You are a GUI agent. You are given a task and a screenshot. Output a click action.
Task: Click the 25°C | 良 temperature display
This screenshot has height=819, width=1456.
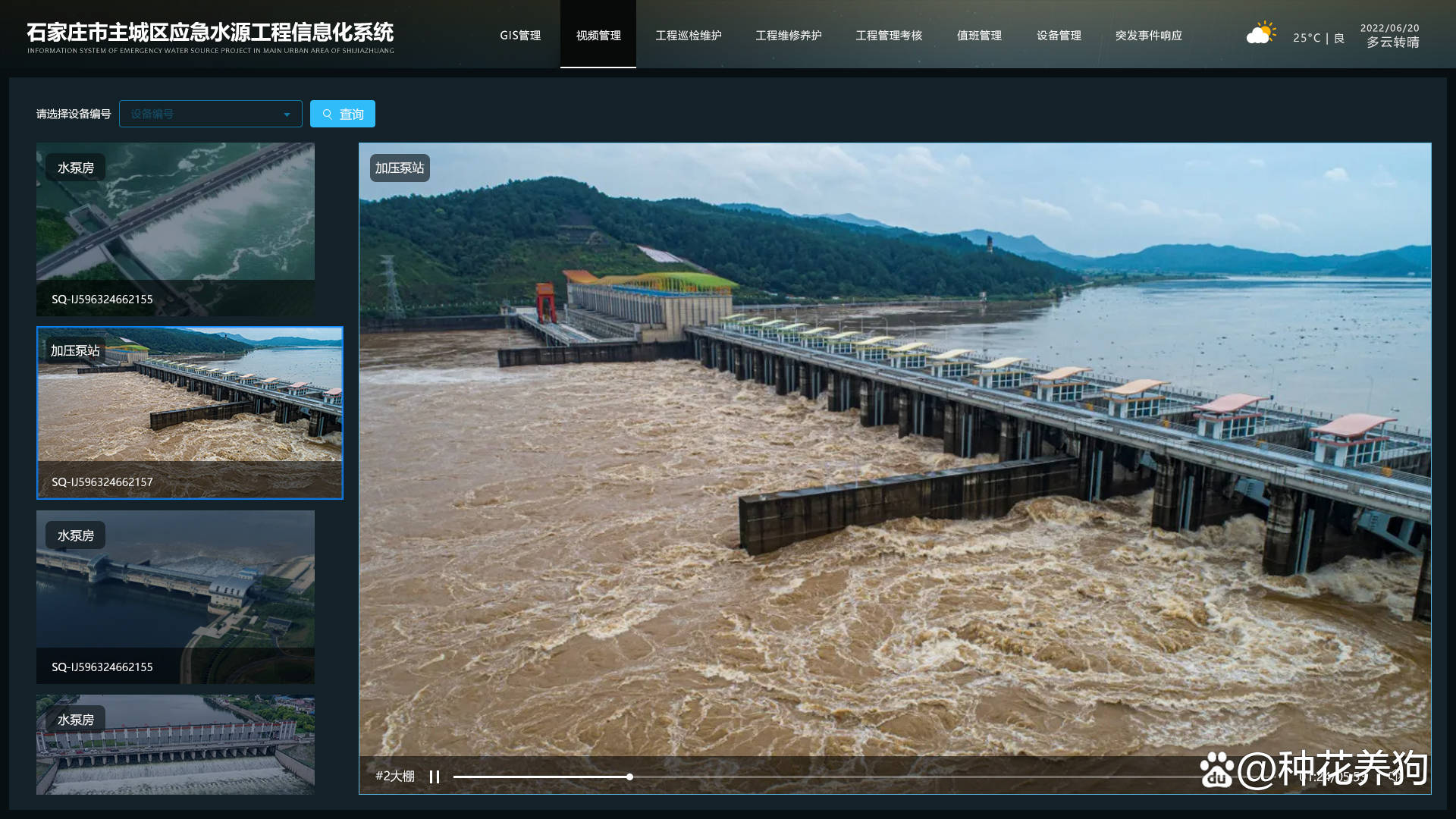[1317, 36]
